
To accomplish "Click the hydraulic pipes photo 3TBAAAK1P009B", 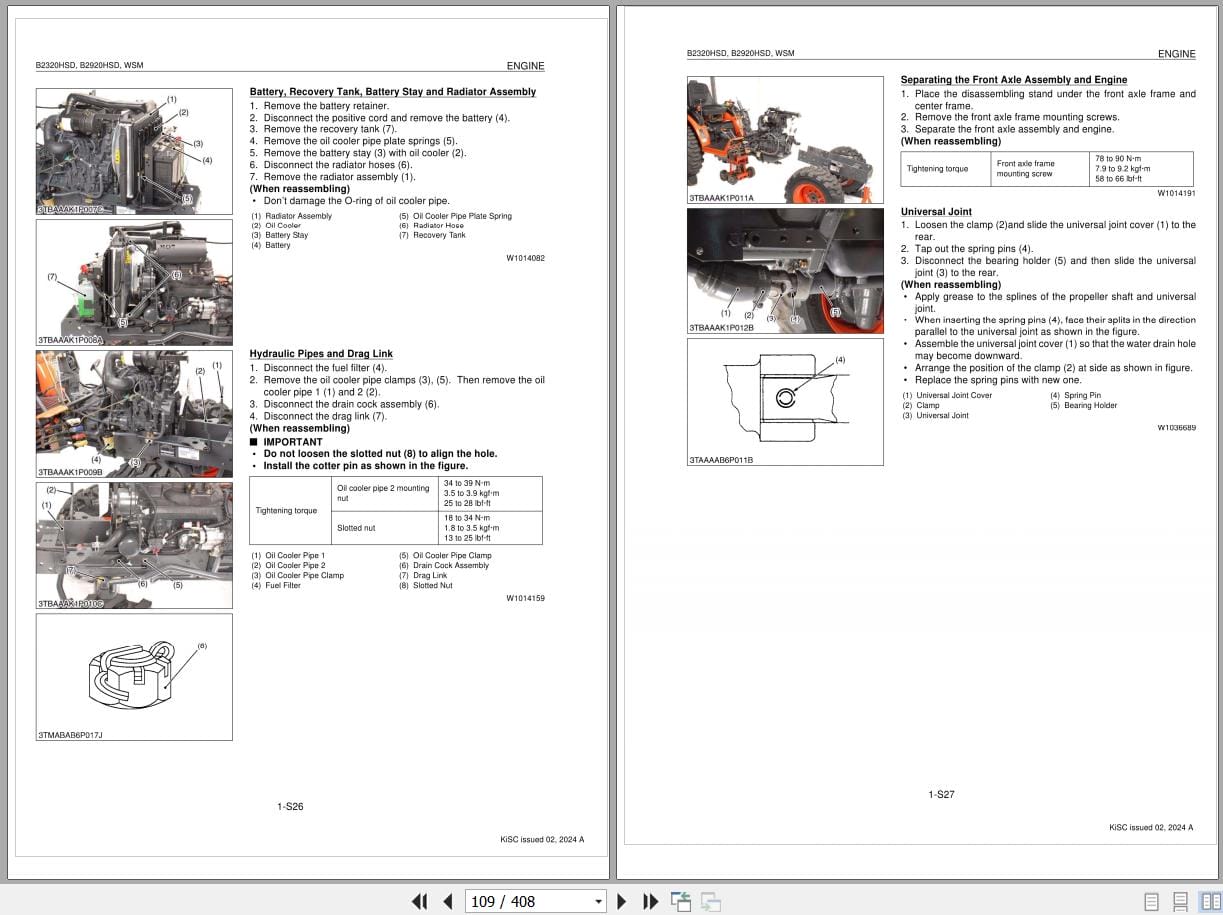I will pyautogui.click(x=134, y=414).
